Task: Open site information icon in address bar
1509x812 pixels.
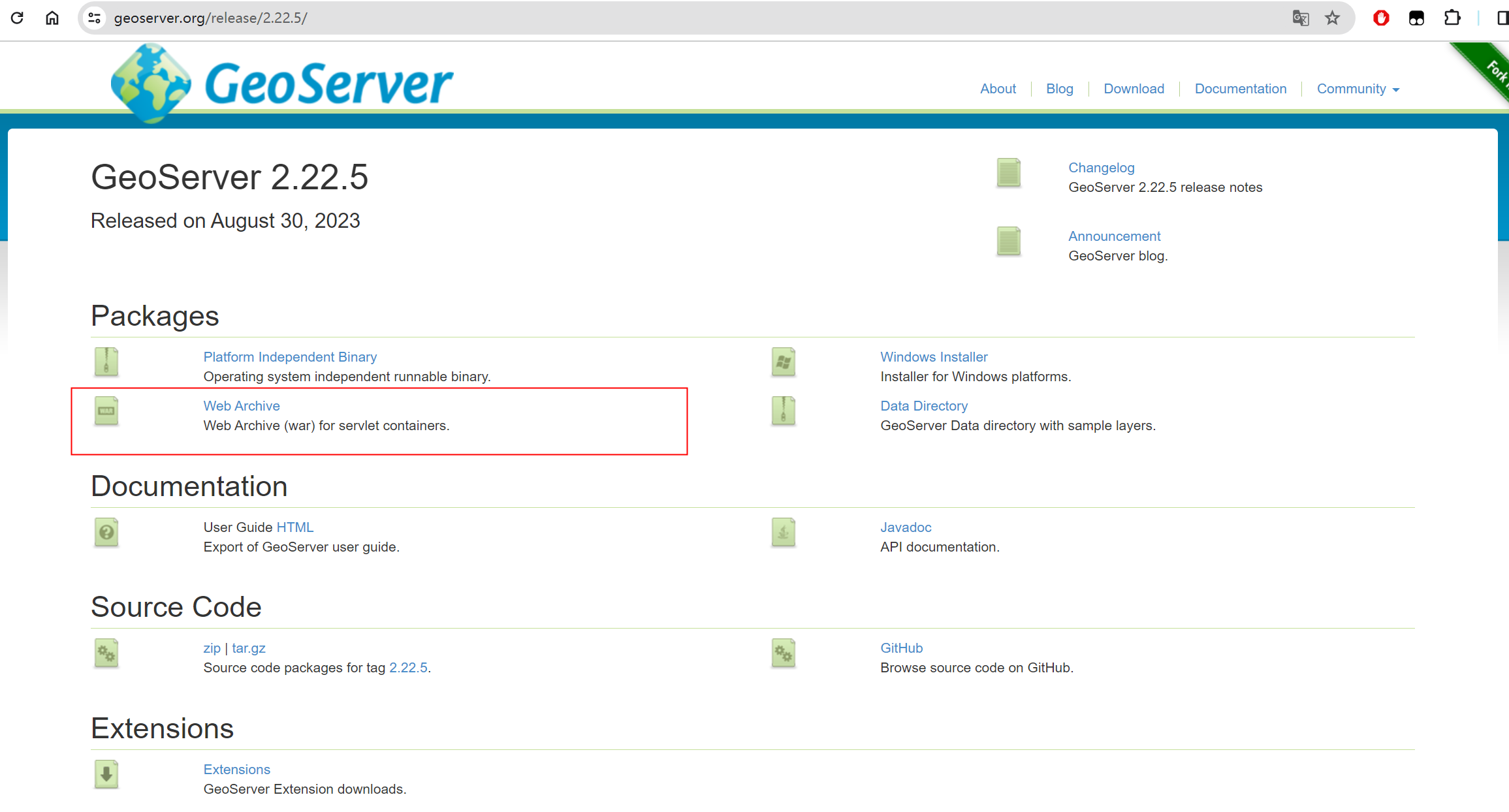Action: pyautogui.click(x=95, y=18)
